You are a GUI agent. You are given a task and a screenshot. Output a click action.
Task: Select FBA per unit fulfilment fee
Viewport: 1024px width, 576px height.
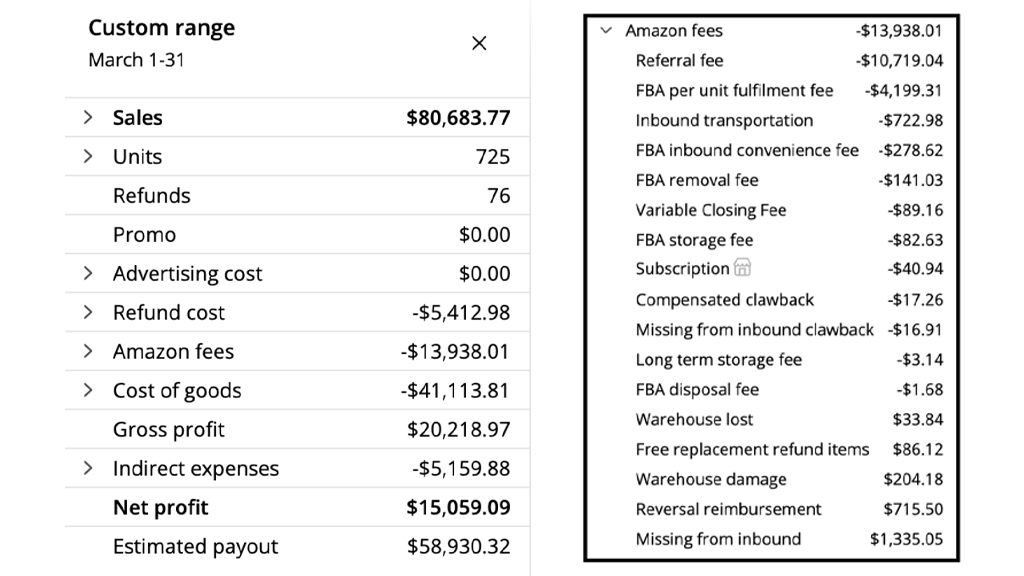(x=734, y=91)
